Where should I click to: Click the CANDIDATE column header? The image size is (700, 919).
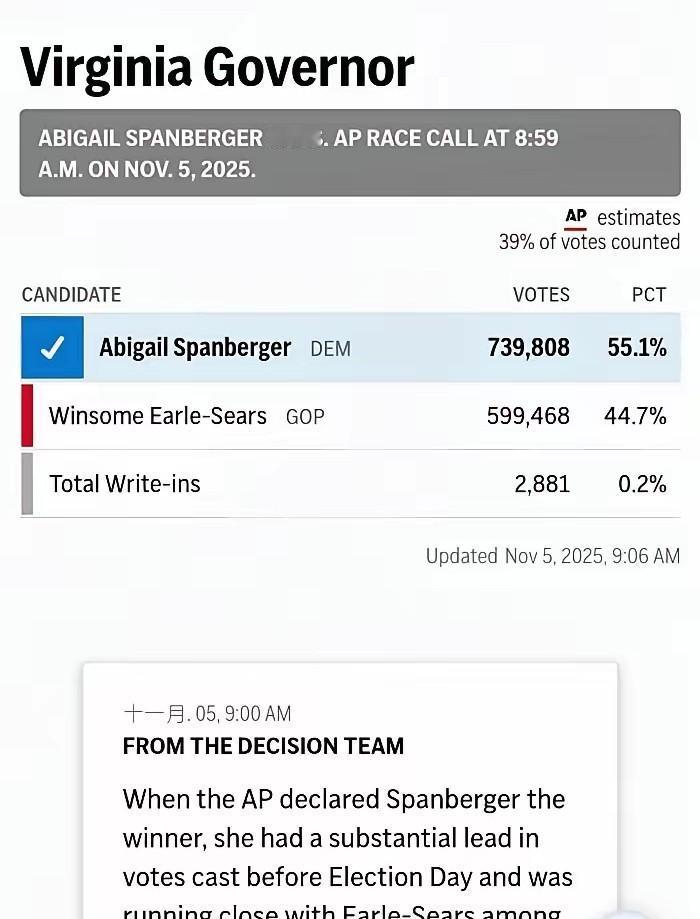(x=71, y=295)
